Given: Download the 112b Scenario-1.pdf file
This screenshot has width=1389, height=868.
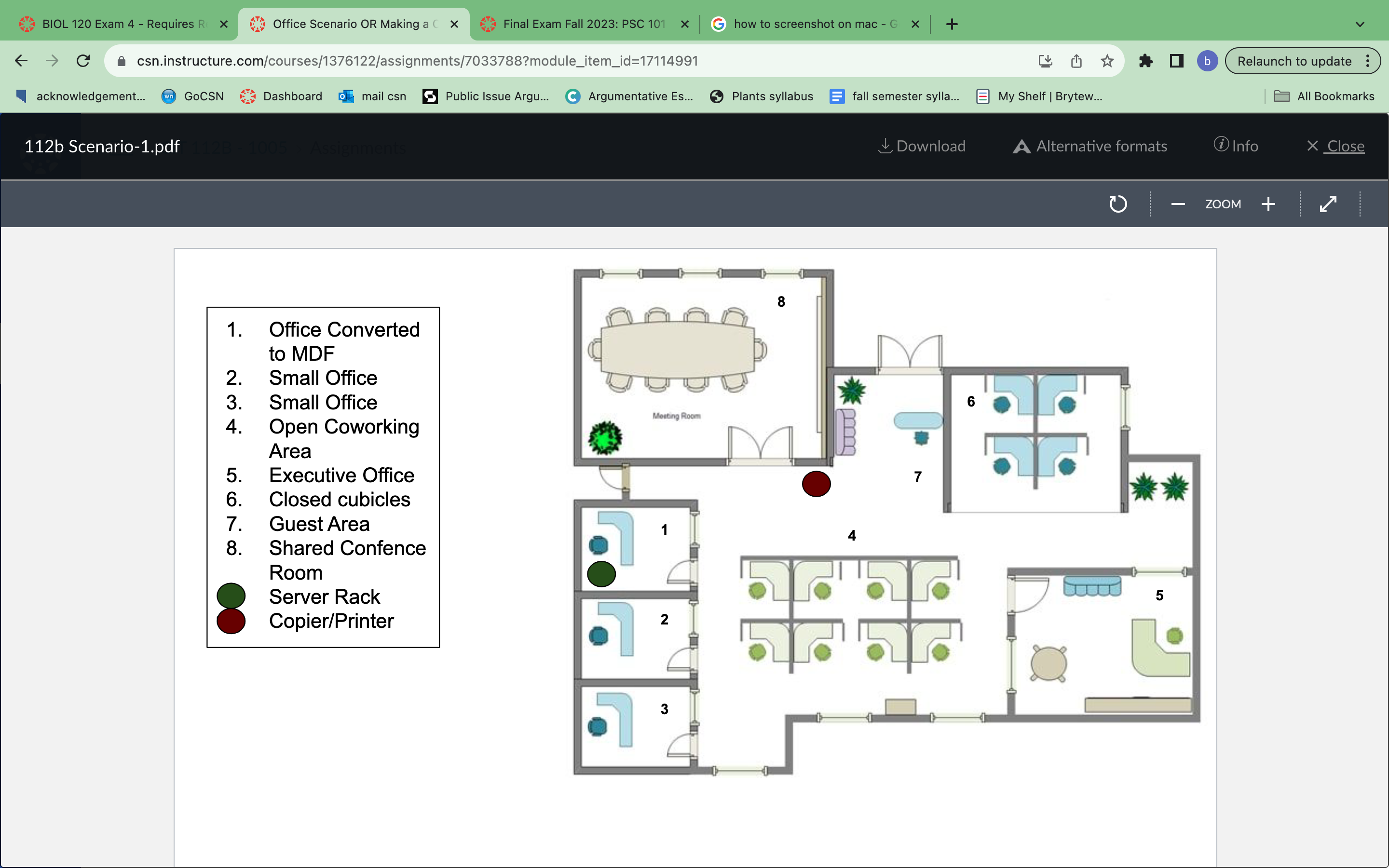Looking at the screenshot, I should [x=922, y=146].
